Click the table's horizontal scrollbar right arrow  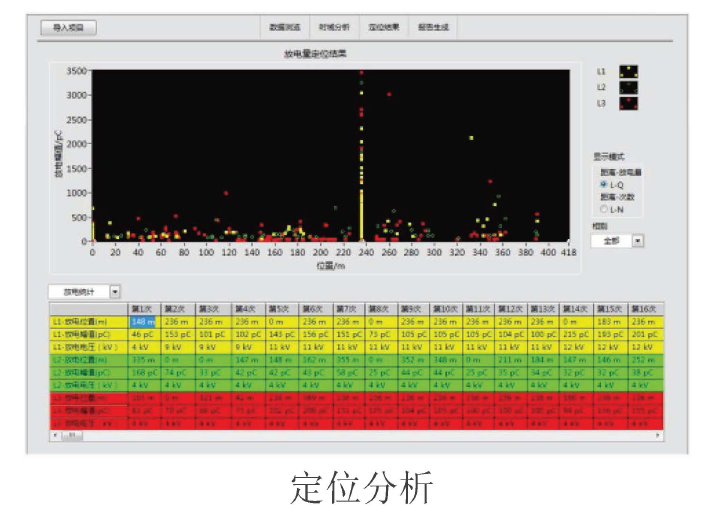657,435
